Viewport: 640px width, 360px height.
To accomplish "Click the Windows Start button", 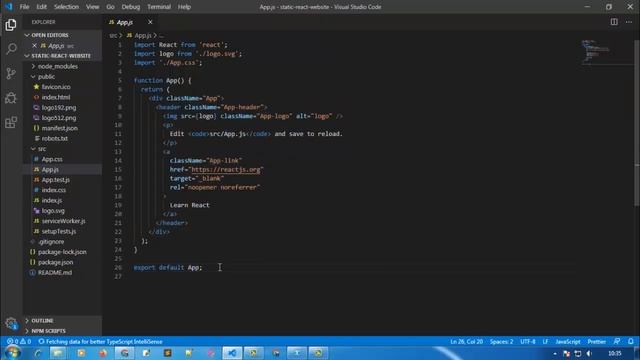I will point(12,353).
